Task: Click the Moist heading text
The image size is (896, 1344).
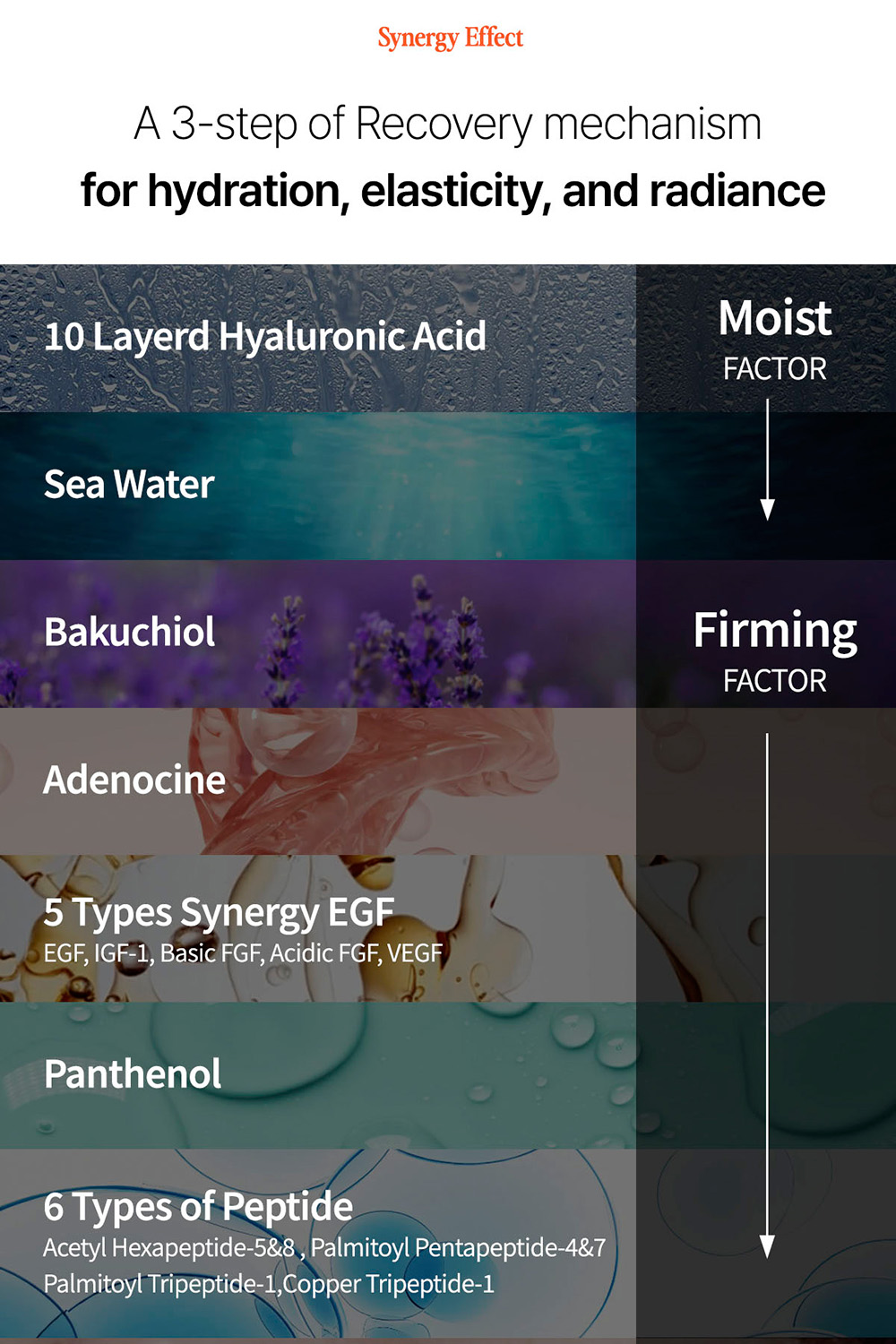Action: (x=775, y=318)
